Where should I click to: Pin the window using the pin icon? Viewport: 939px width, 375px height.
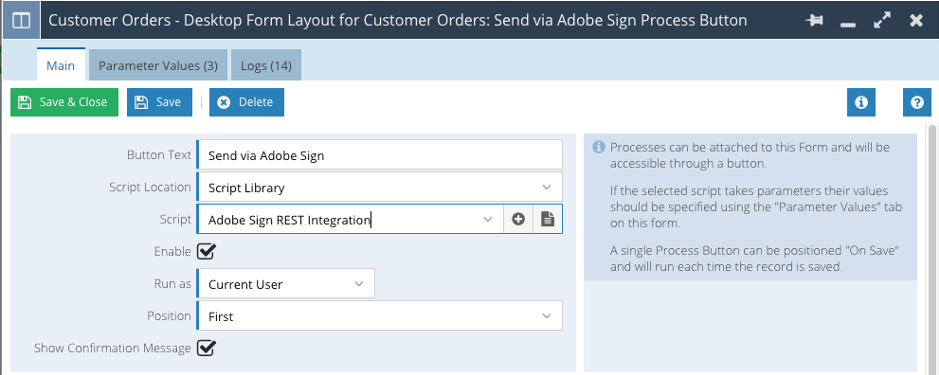point(814,20)
